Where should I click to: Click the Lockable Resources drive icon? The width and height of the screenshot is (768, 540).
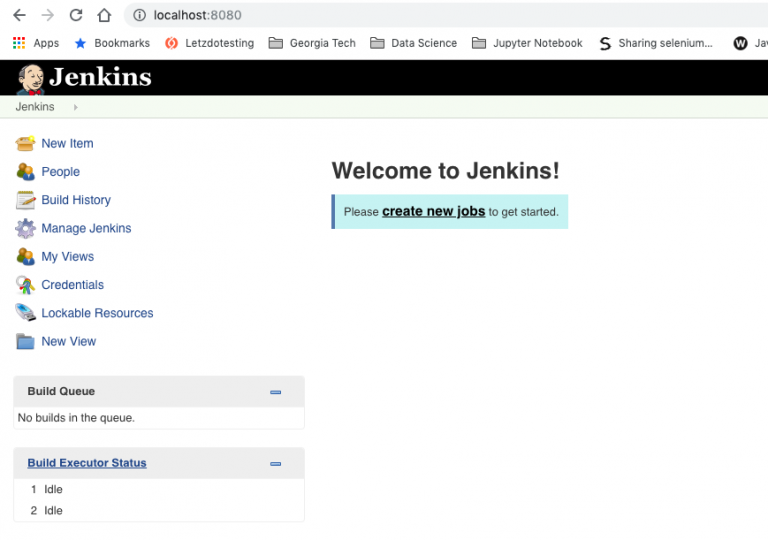25,313
